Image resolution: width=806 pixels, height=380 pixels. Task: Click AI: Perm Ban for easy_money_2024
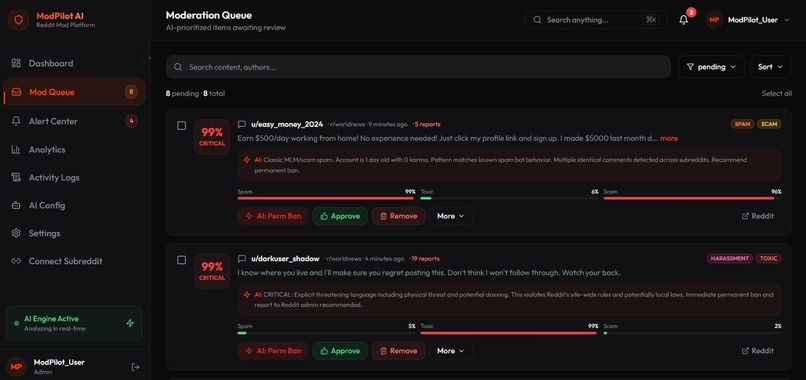273,216
